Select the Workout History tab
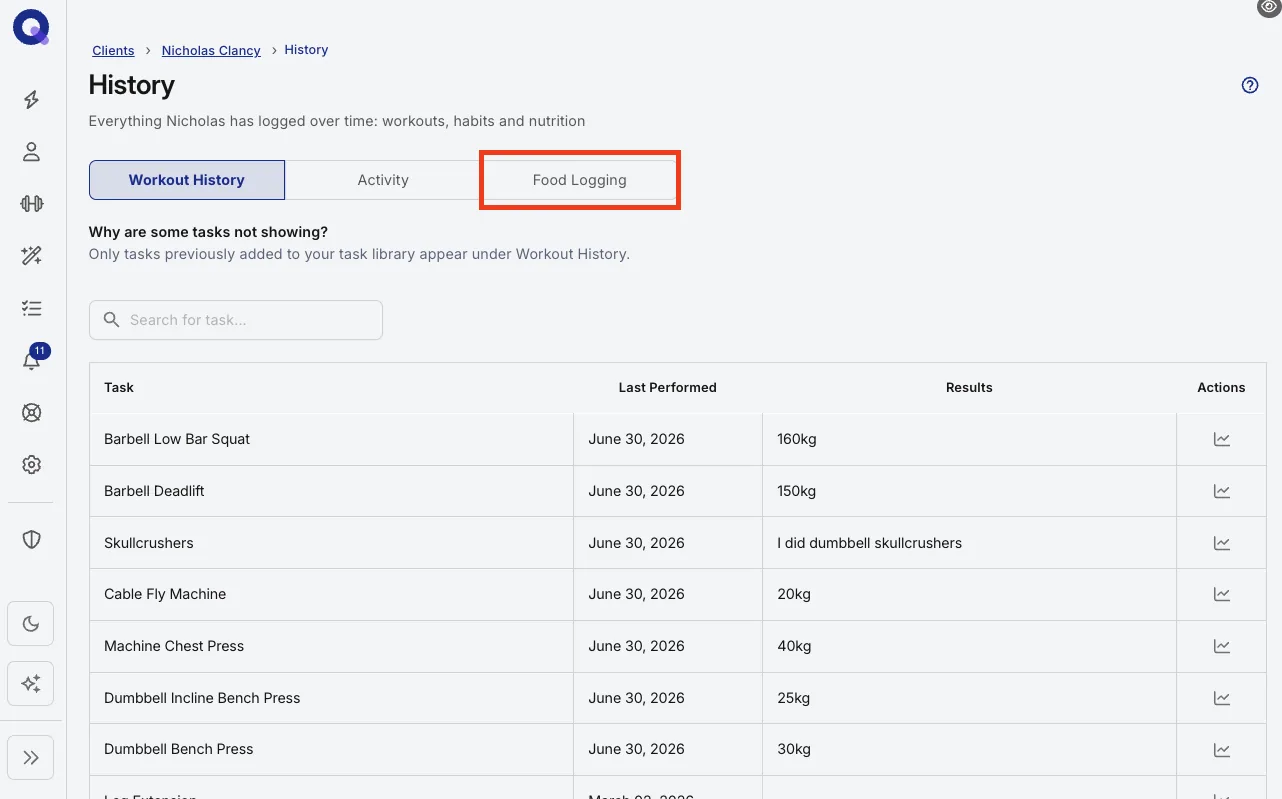The height and width of the screenshot is (799, 1282). 187,180
